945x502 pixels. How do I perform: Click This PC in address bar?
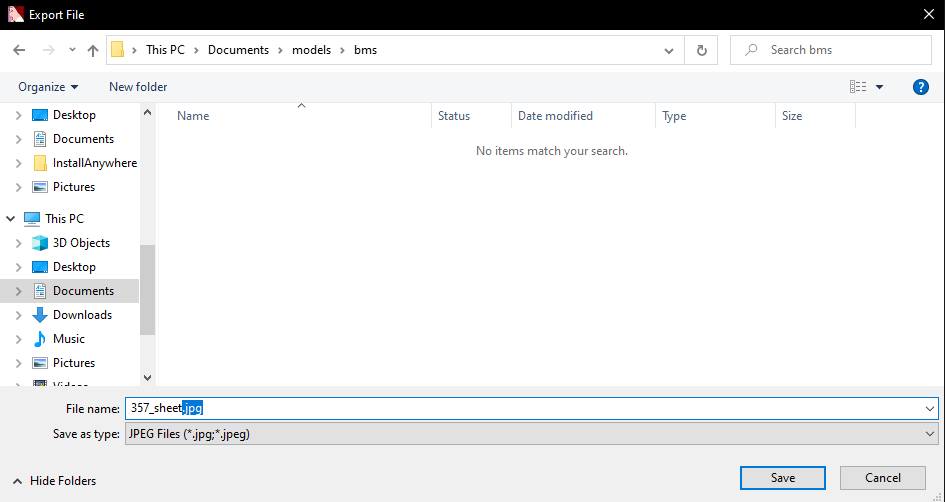click(x=165, y=50)
